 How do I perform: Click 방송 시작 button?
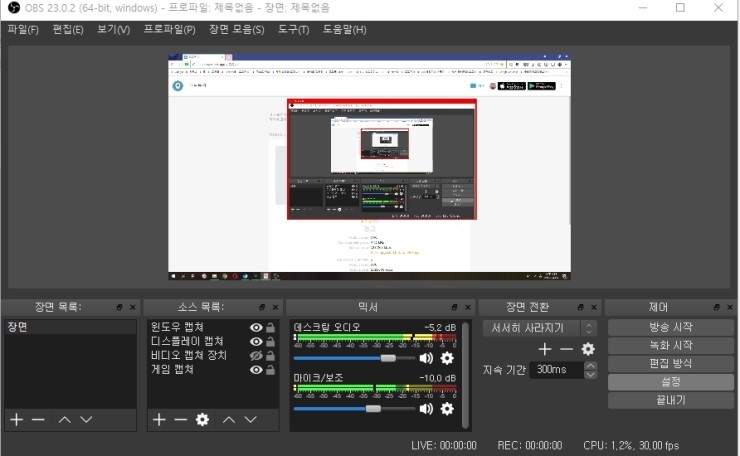(671, 327)
